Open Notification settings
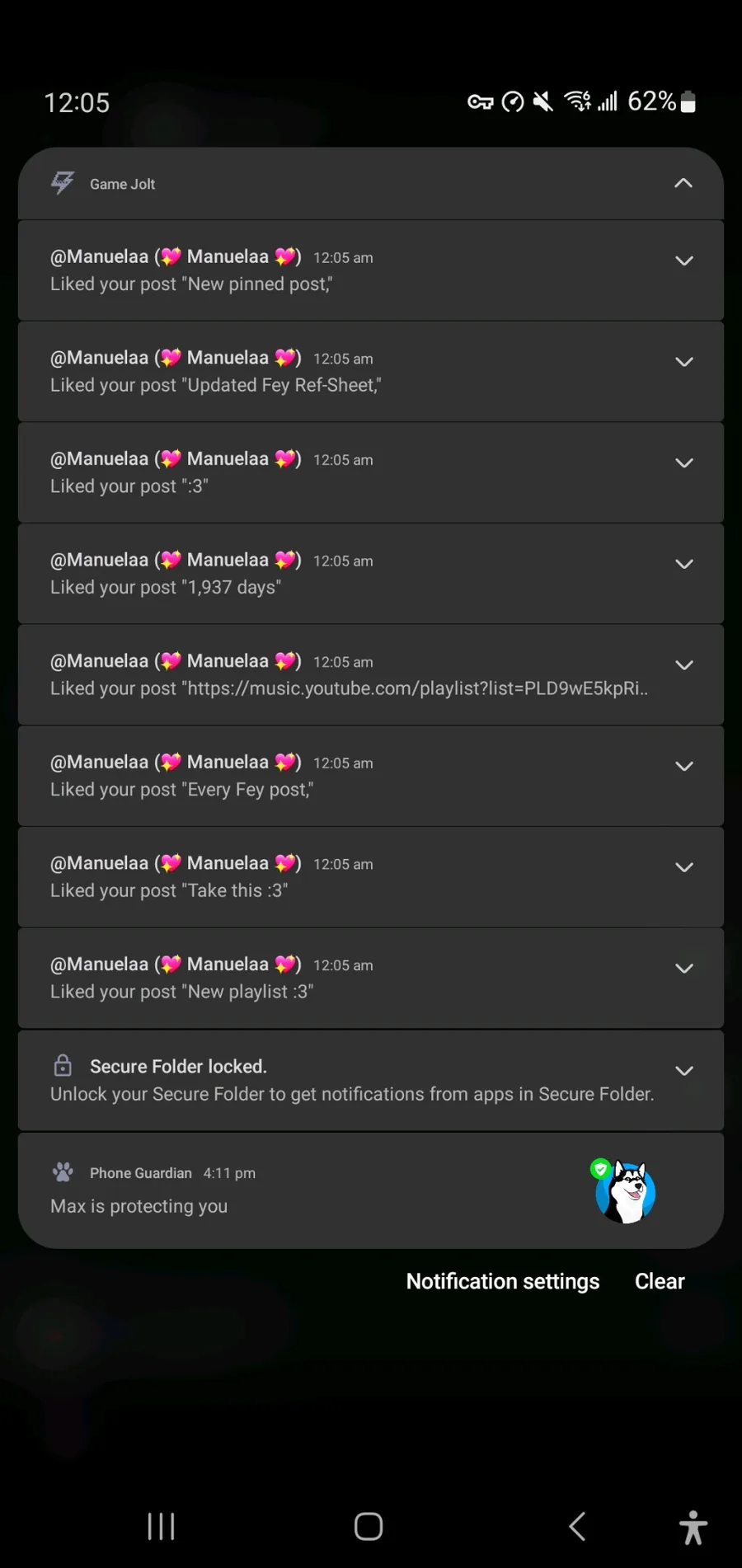Screen dimensions: 742x1568 click(x=503, y=1281)
